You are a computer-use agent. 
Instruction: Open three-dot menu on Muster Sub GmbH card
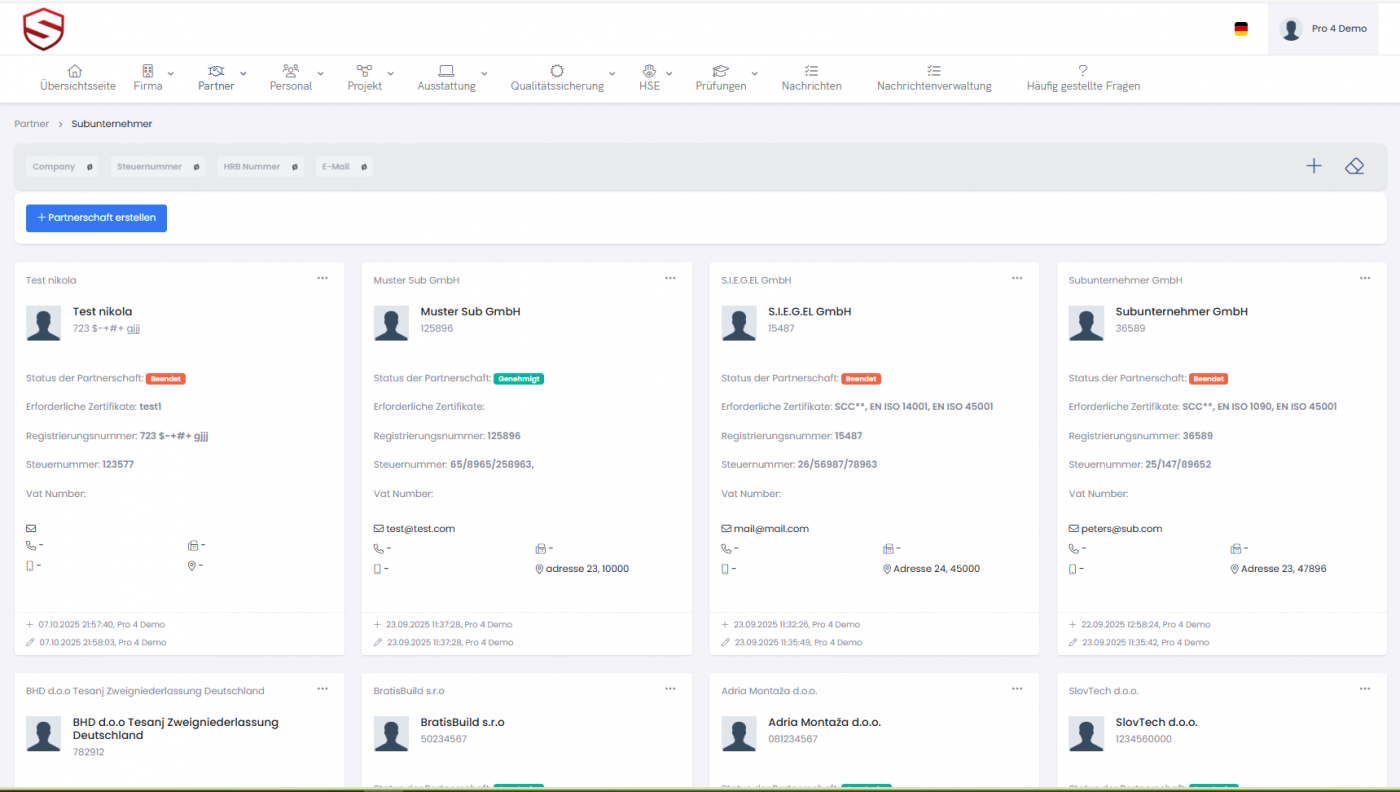point(670,278)
